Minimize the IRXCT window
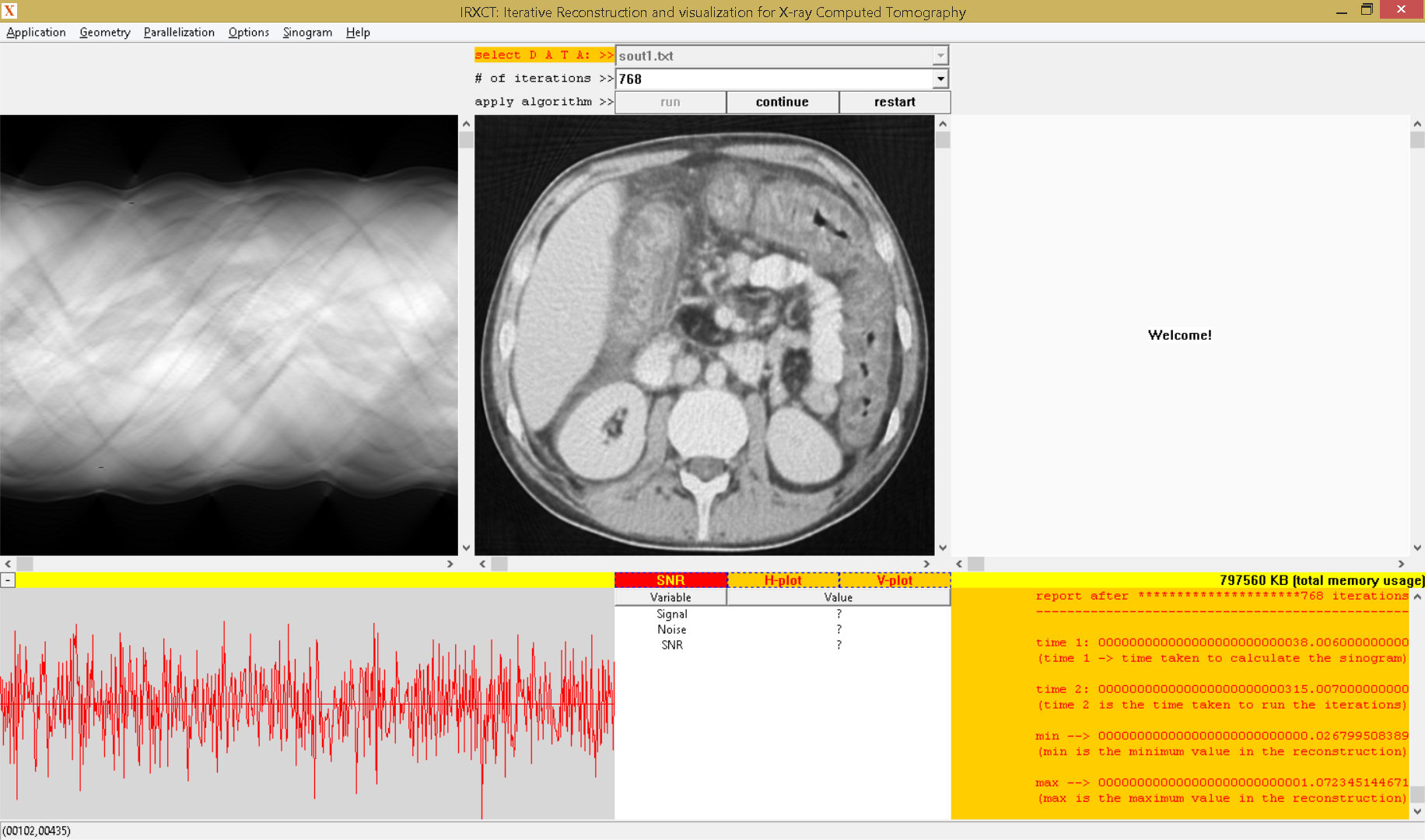Screen dimensions: 1425x840 [x=1342, y=10]
